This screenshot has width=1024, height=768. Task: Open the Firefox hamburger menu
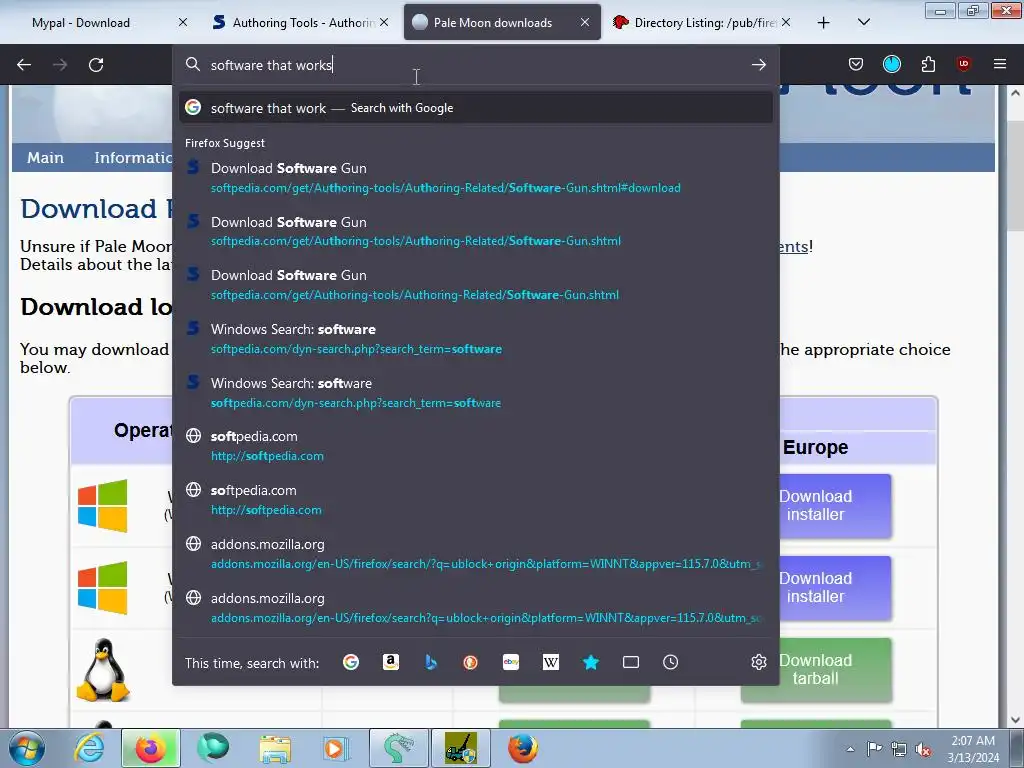[x=1000, y=64]
